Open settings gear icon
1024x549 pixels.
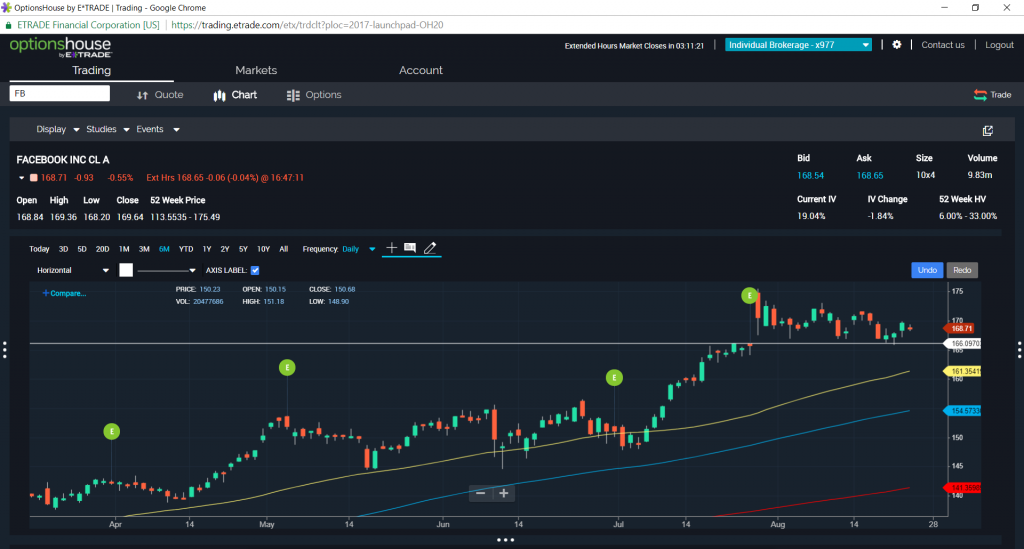click(897, 44)
